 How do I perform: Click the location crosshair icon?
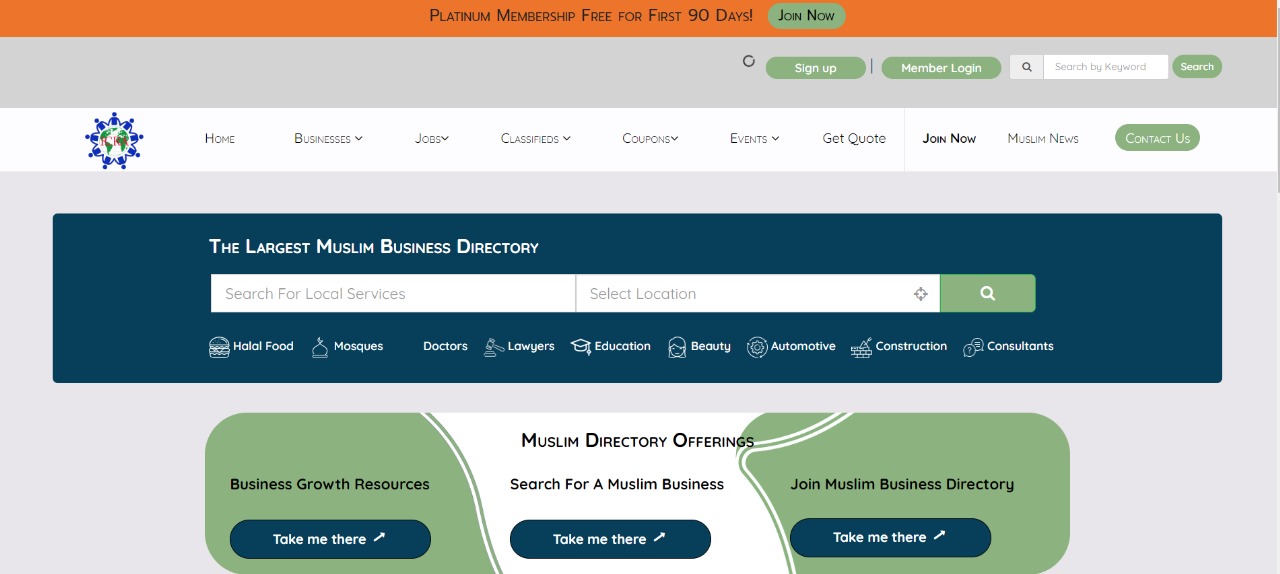click(921, 294)
